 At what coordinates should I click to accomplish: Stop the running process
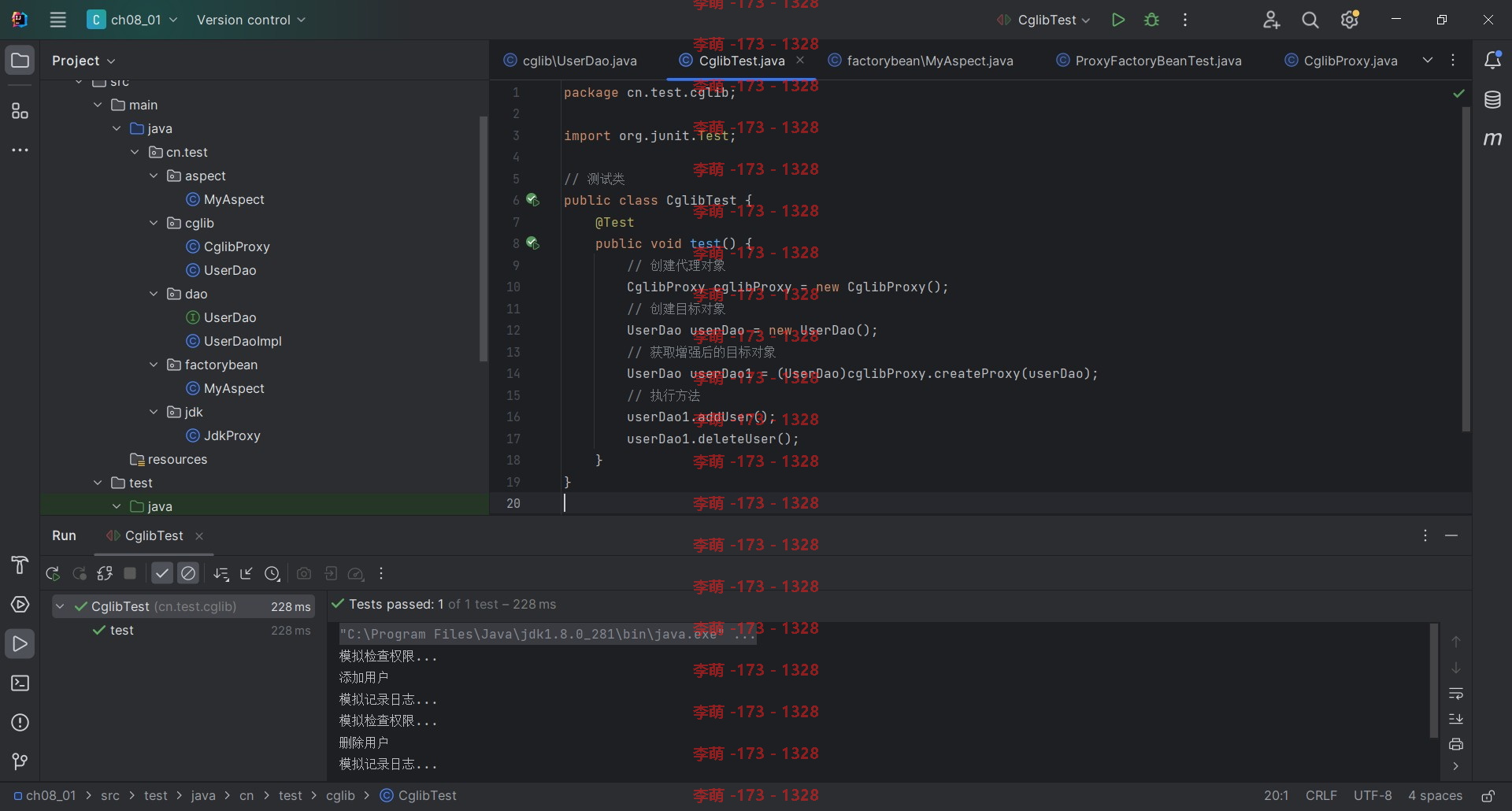131,574
